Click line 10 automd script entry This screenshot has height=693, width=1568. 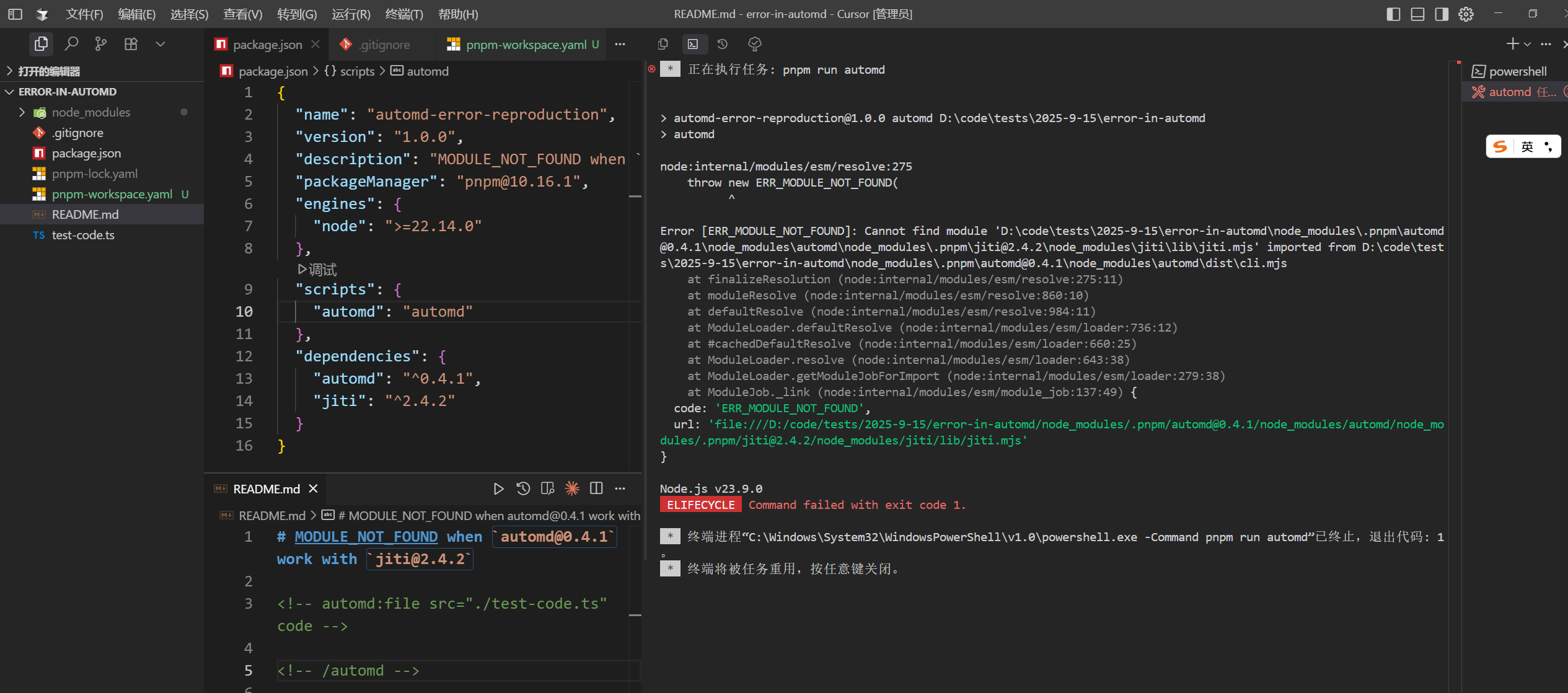click(x=393, y=311)
